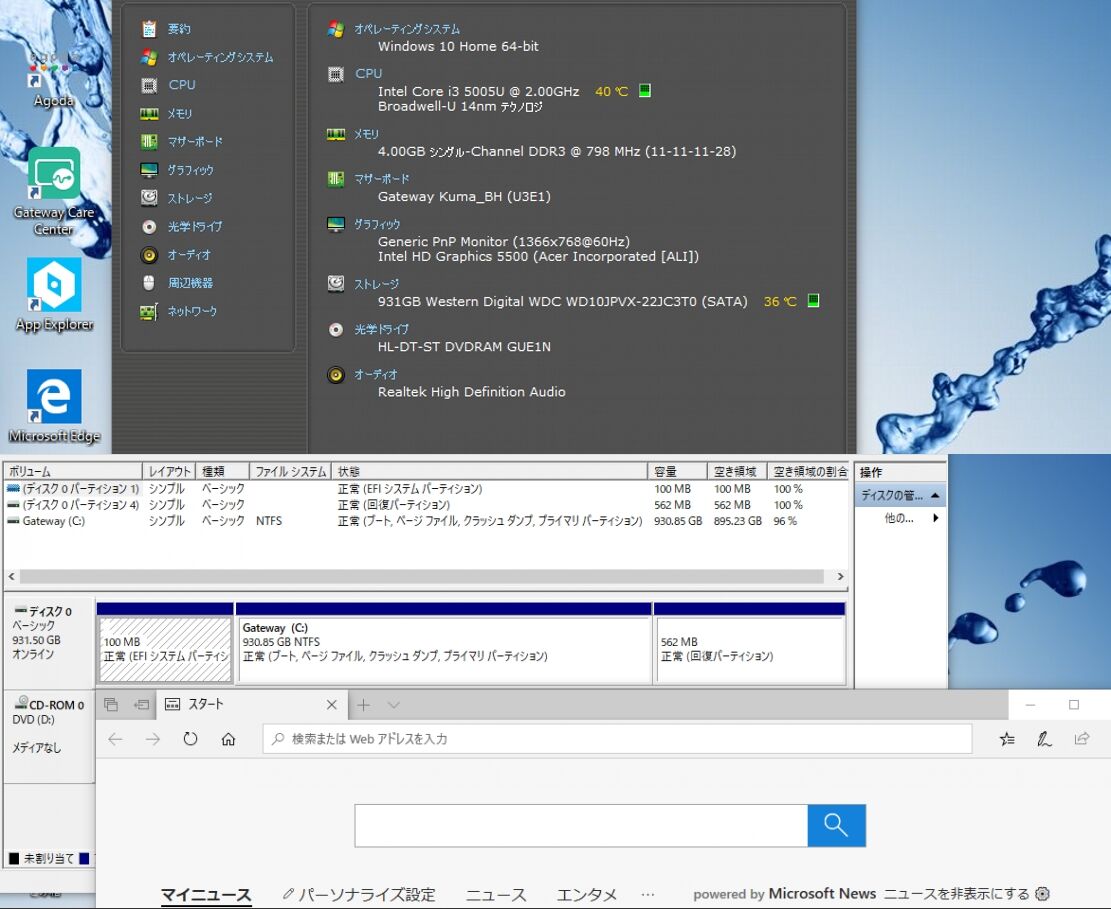
Task: Click the オーディオ speaker icon in sidebar
Action: 149,255
